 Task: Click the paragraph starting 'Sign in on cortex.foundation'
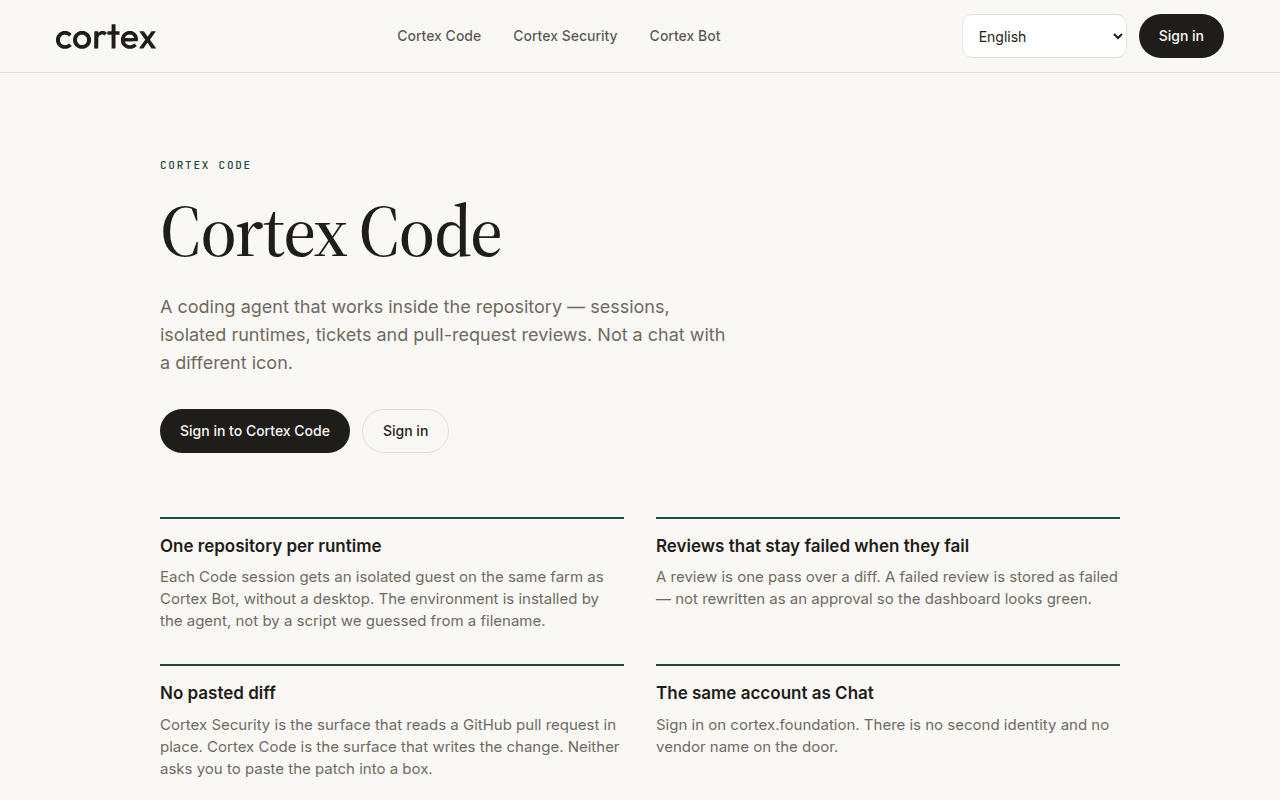click(x=883, y=736)
